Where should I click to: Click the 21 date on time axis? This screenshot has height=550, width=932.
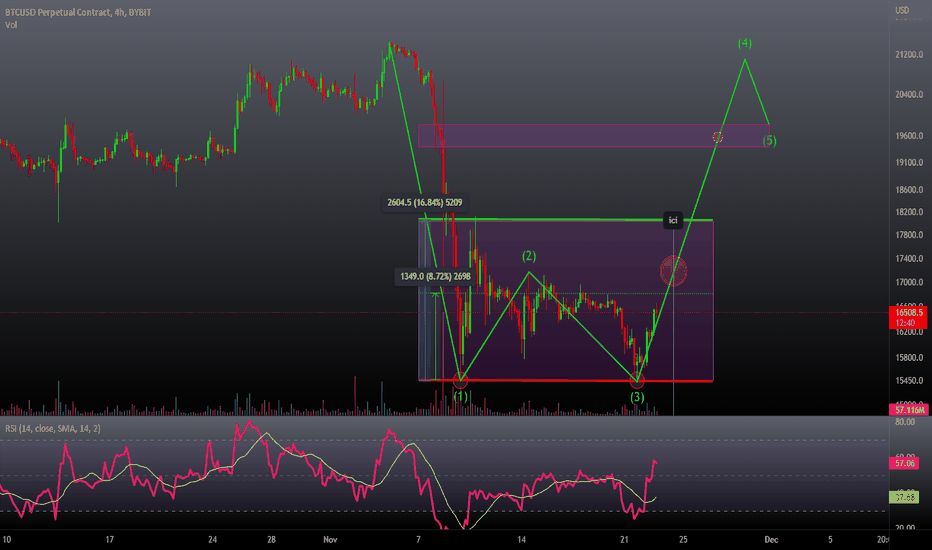click(624, 539)
